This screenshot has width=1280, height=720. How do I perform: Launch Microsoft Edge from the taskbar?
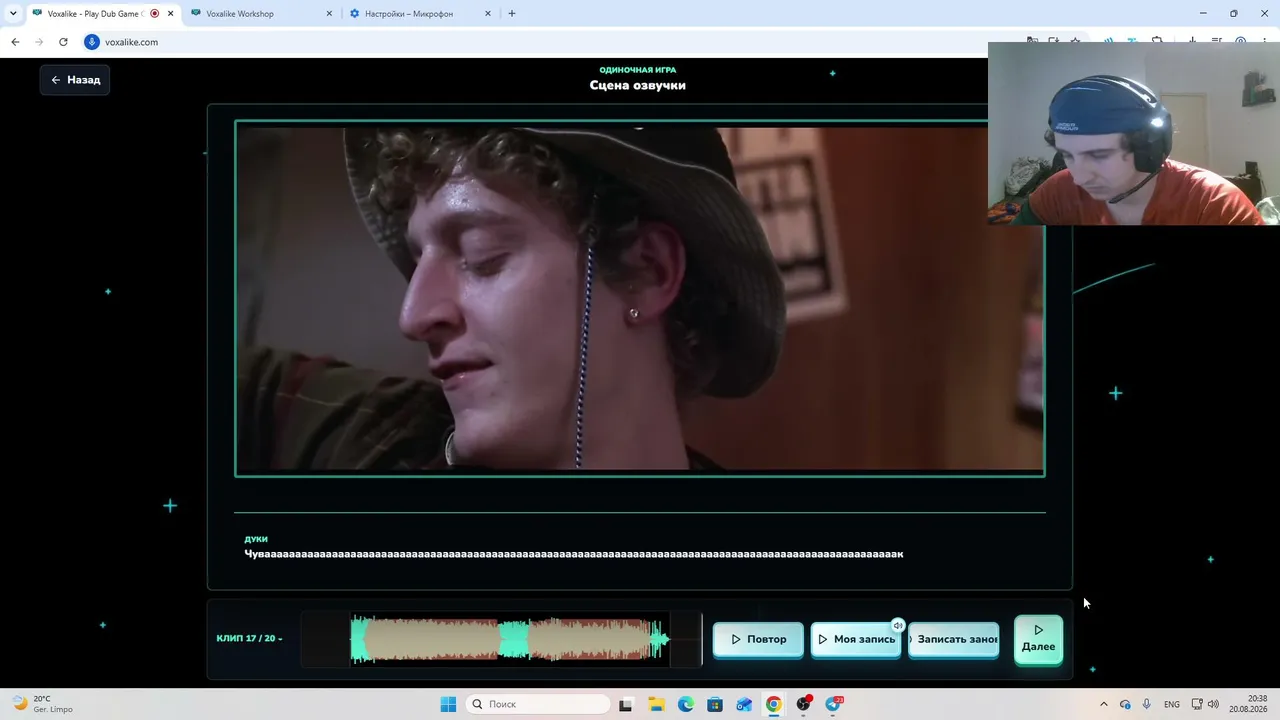pyautogui.click(x=686, y=704)
